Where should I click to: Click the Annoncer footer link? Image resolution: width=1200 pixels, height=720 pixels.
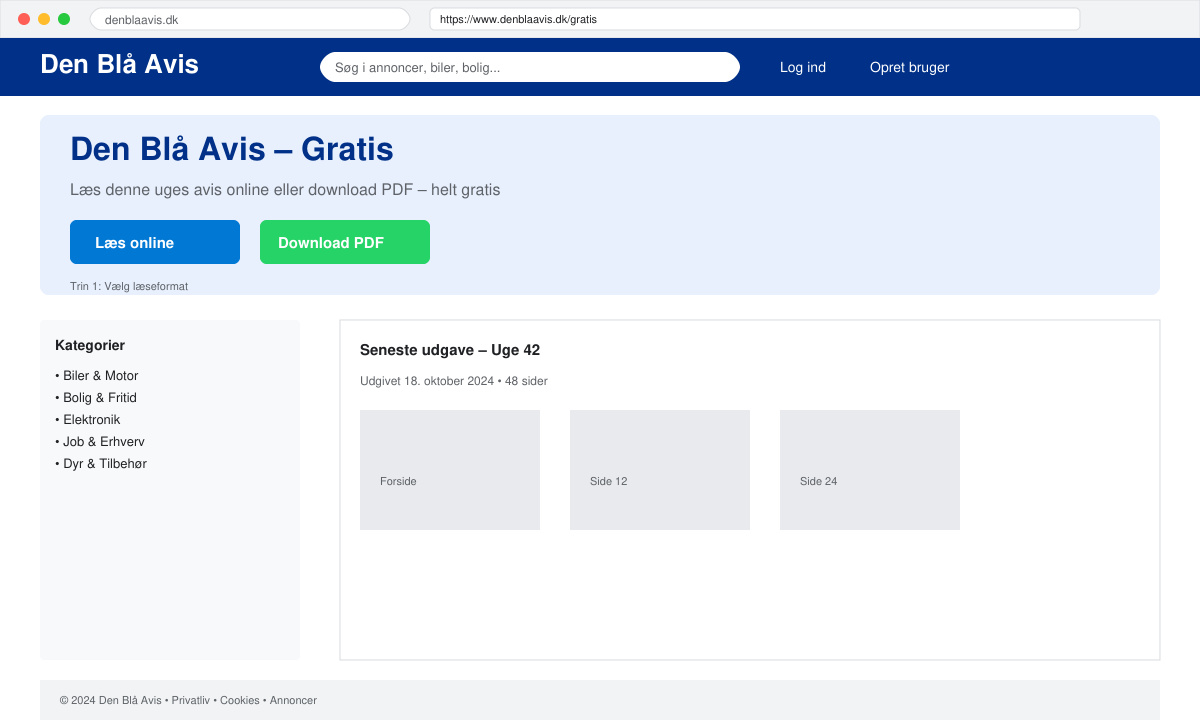point(293,701)
